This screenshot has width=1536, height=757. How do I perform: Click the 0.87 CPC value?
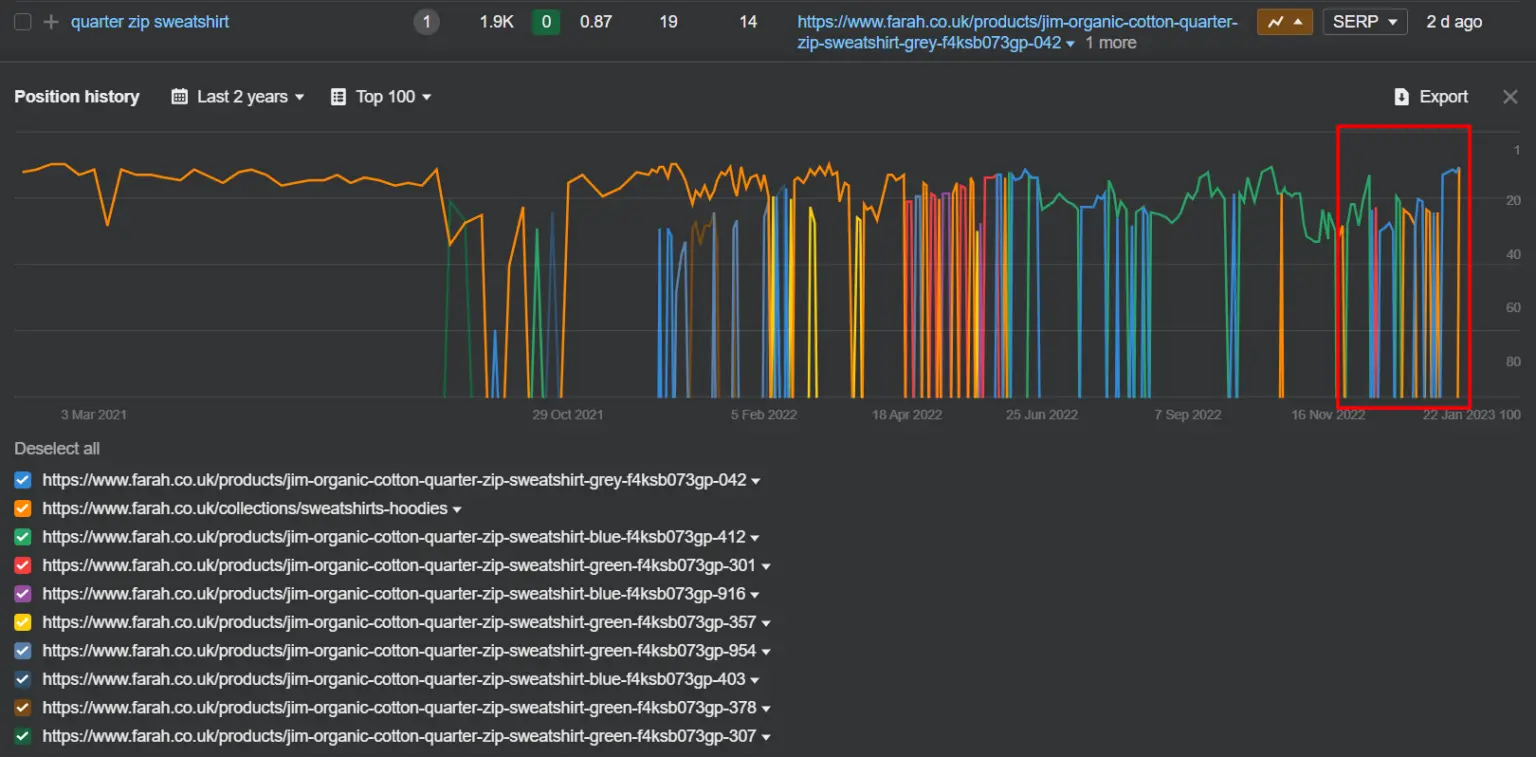(596, 22)
